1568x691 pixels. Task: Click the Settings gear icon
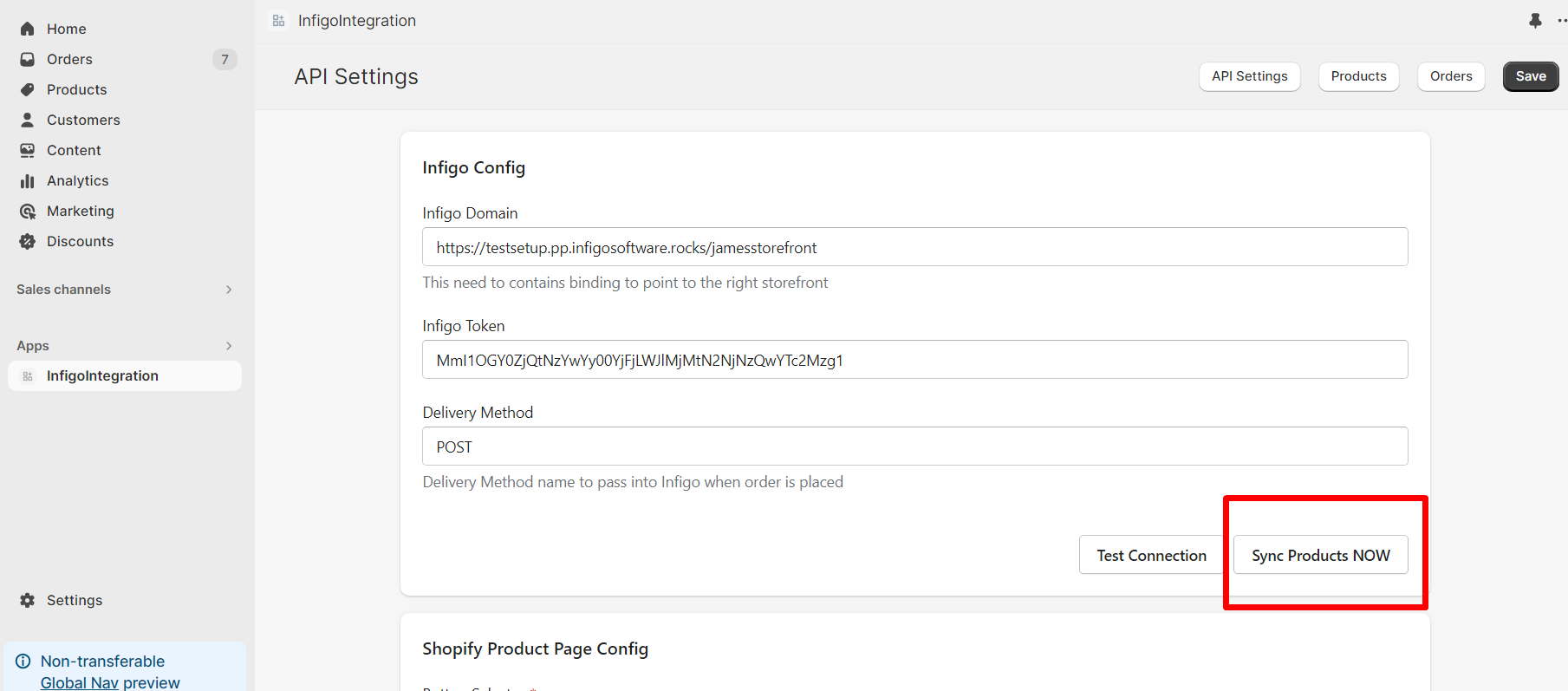point(28,600)
